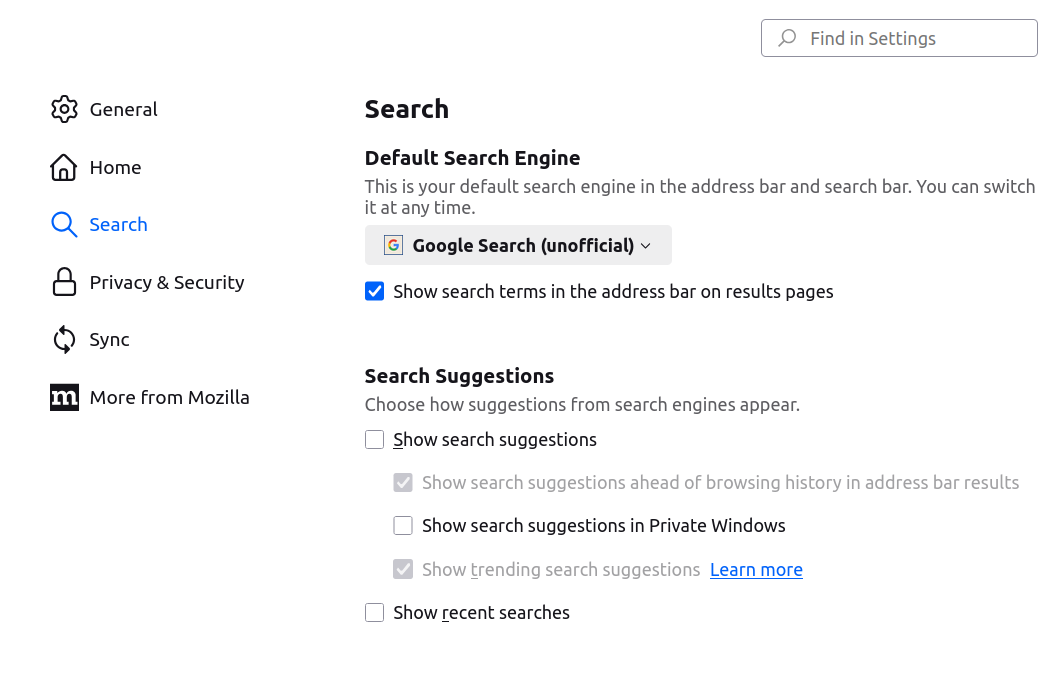Select the Sync settings label

point(109,340)
